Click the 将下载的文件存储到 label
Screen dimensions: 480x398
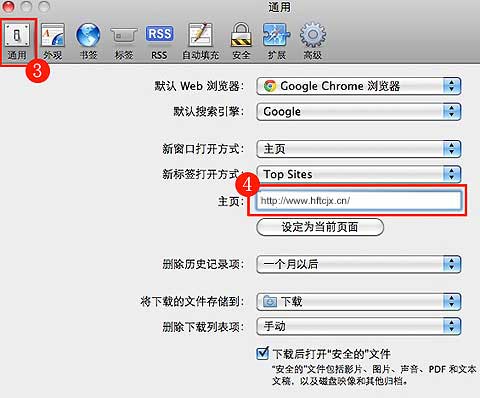(x=192, y=302)
